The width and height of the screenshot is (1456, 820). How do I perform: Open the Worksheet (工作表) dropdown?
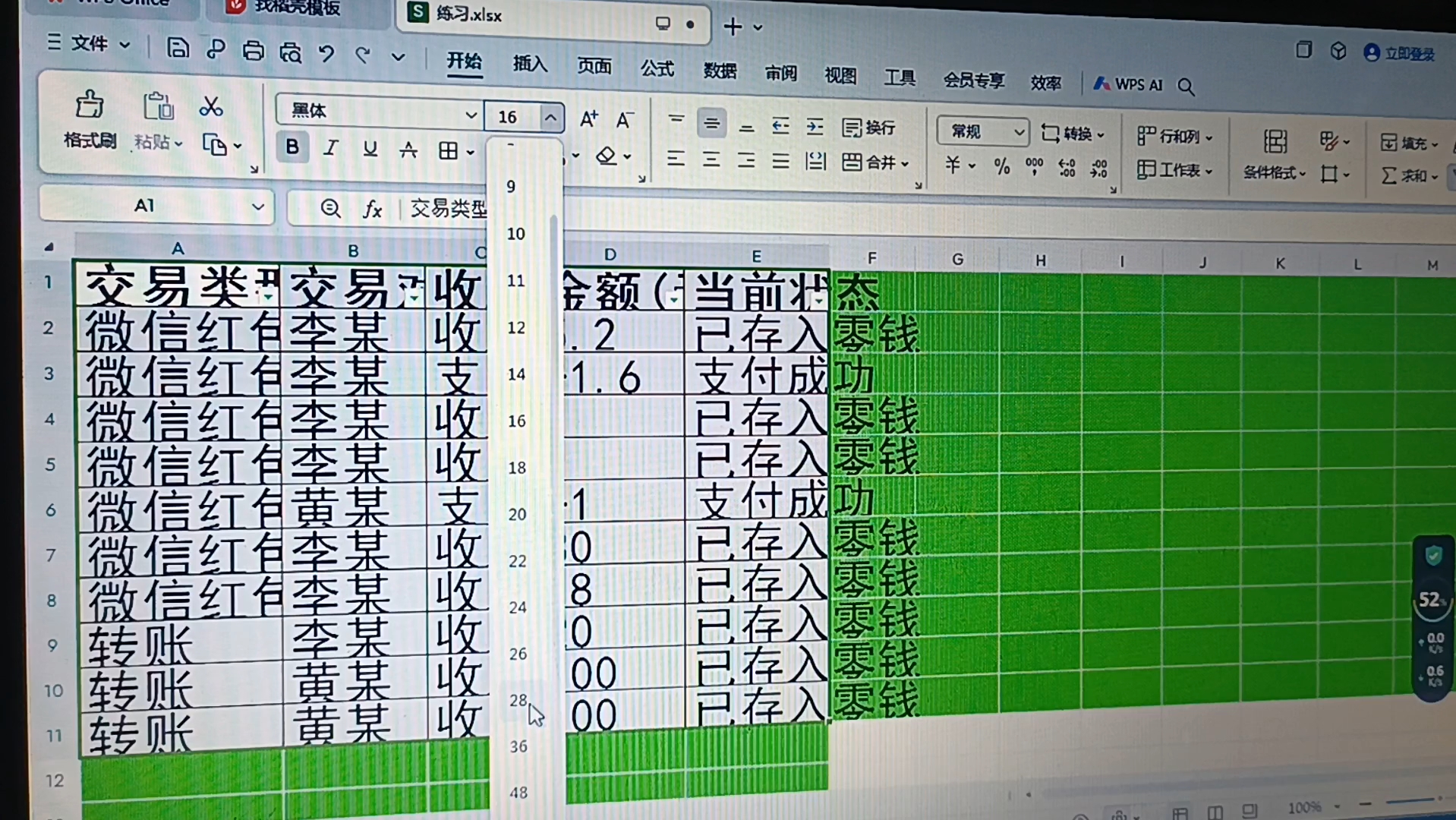coord(1174,170)
